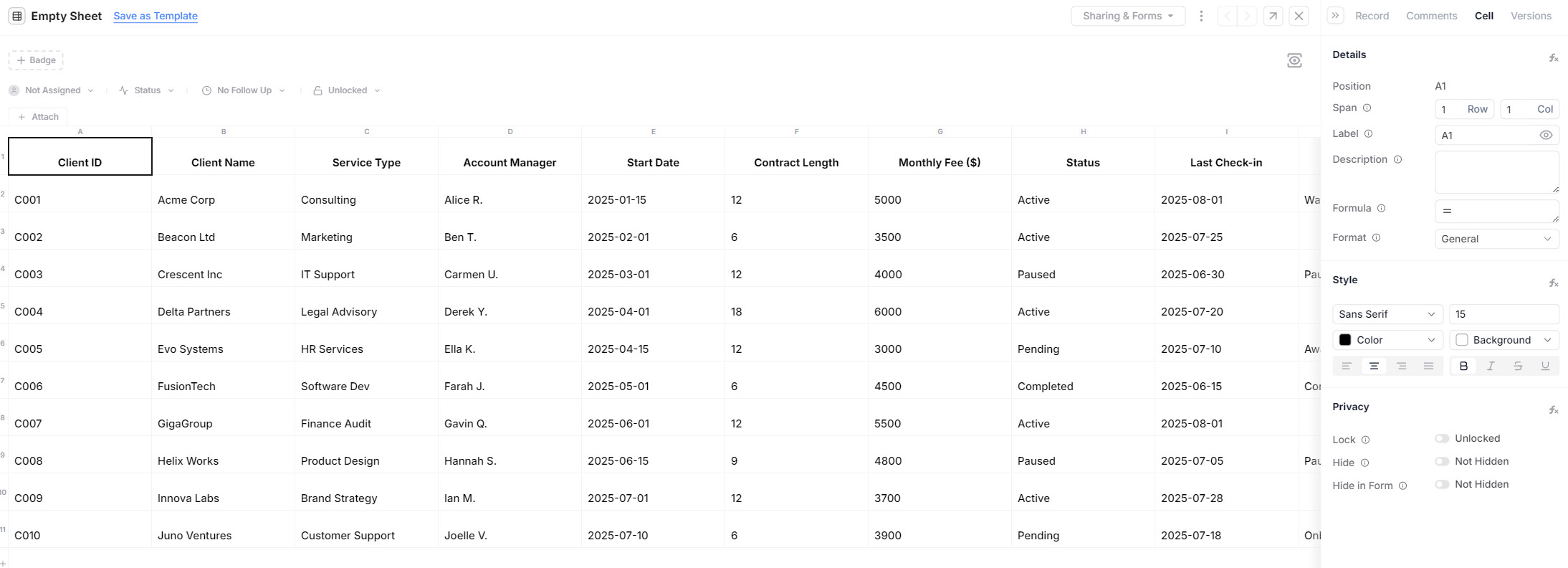
Task: Toggle the Label visibility eye icon
Action: click(1546, 135)
